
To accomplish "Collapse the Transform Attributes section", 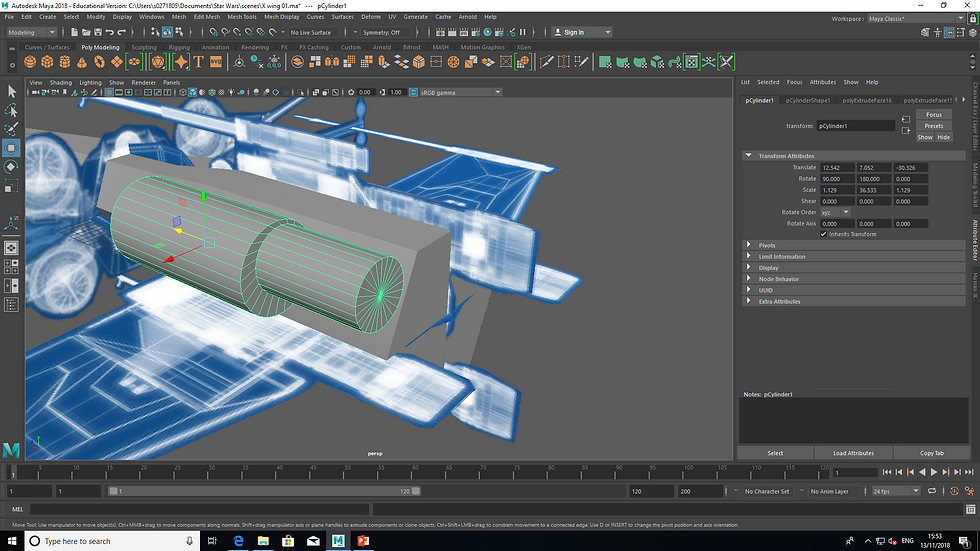I will click(748, 156).
